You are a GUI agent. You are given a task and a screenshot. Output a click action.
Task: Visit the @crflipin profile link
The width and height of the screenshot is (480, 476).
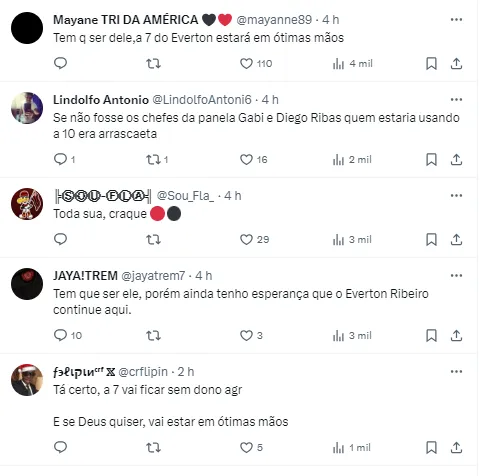[143, 372]
